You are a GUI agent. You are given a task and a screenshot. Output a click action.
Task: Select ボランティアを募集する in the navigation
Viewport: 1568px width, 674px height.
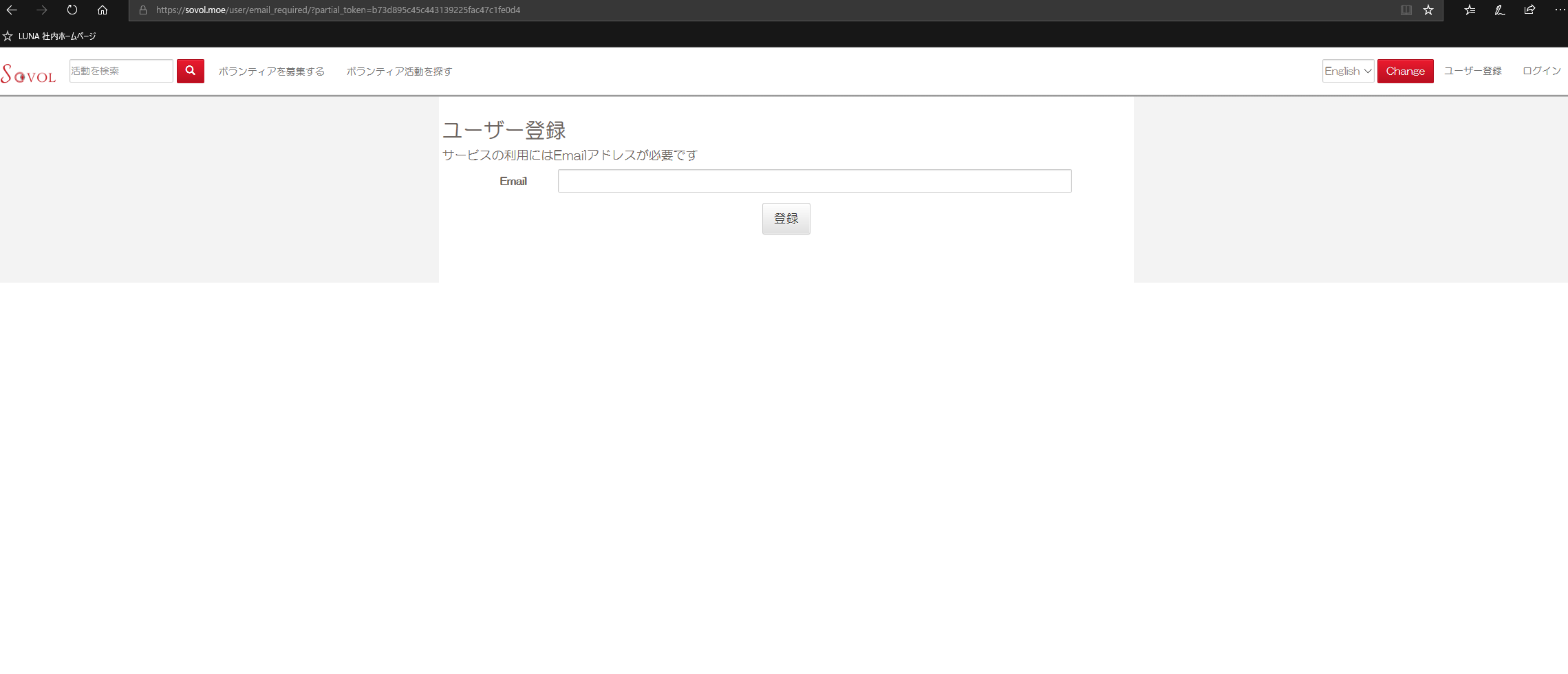click(271, 71)
